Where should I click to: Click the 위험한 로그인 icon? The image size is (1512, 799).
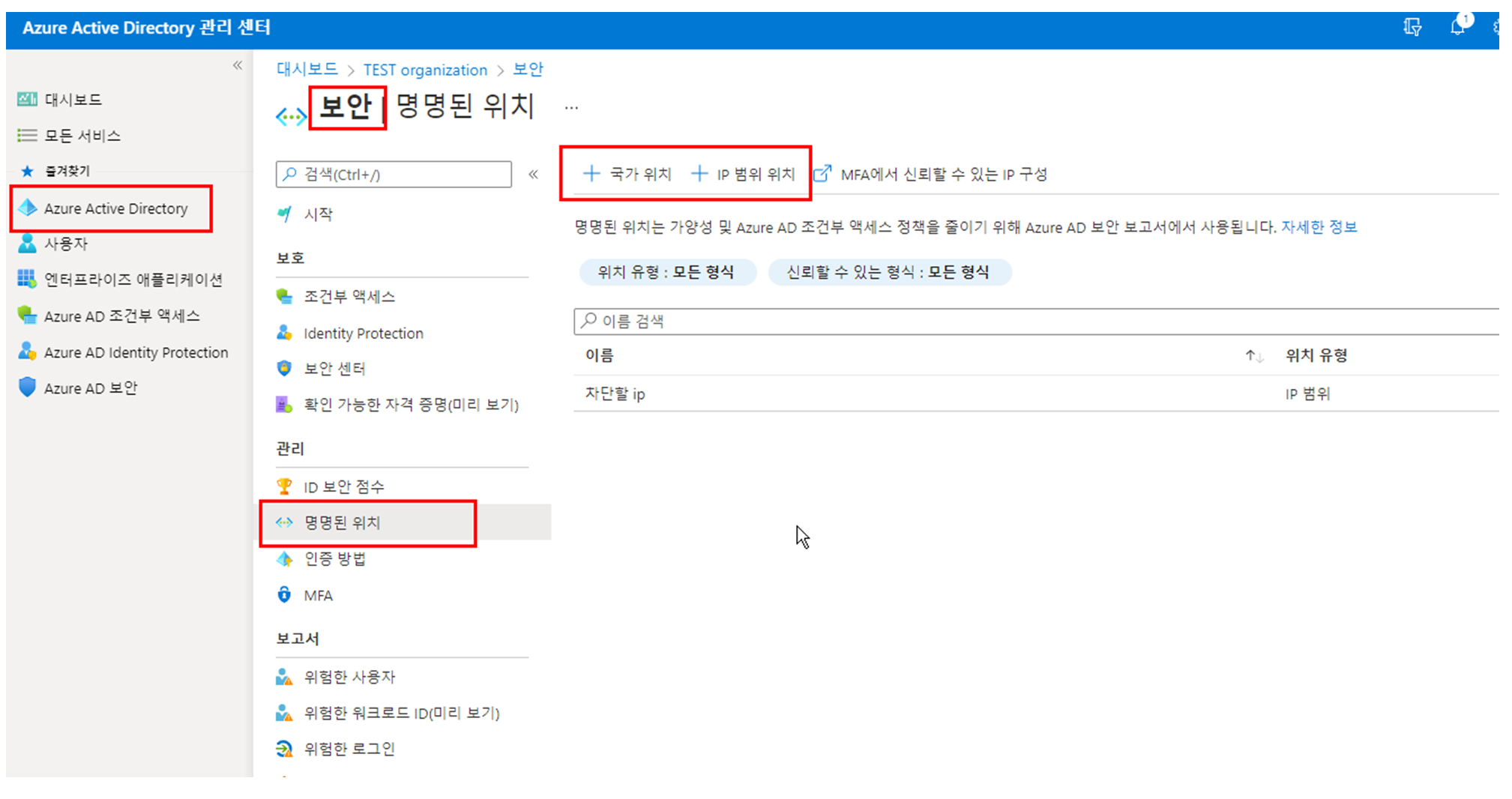tap(284, 748)
